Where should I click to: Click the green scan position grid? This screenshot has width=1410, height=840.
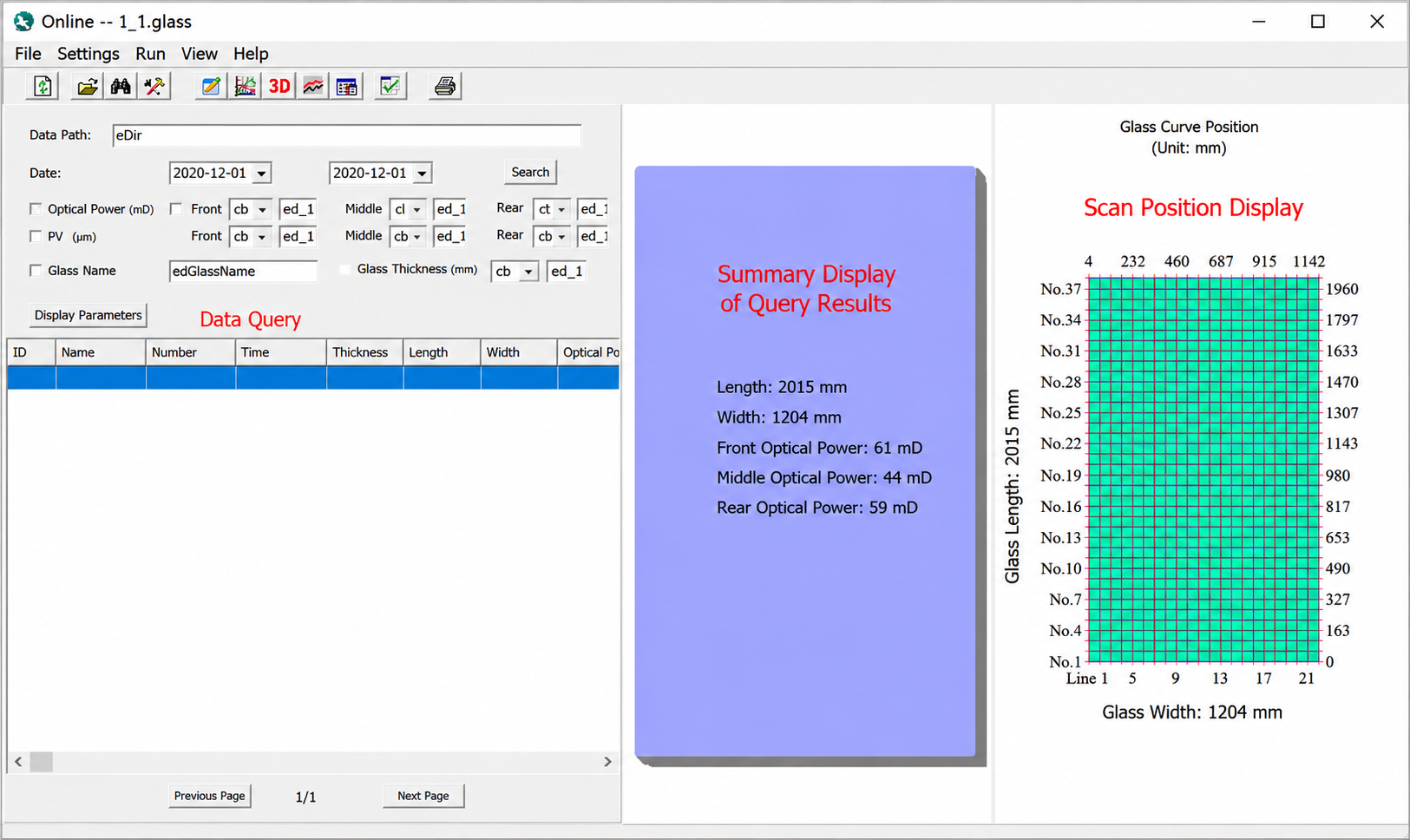coord(1203,469)
